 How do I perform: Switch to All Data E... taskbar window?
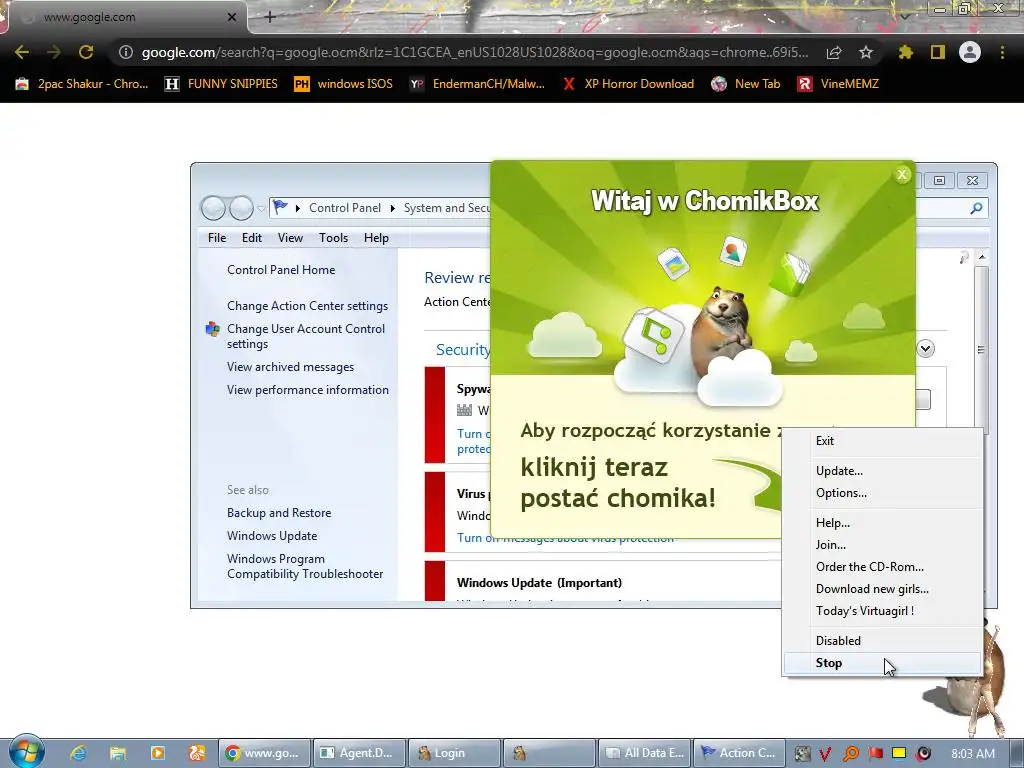coord(645,753)
